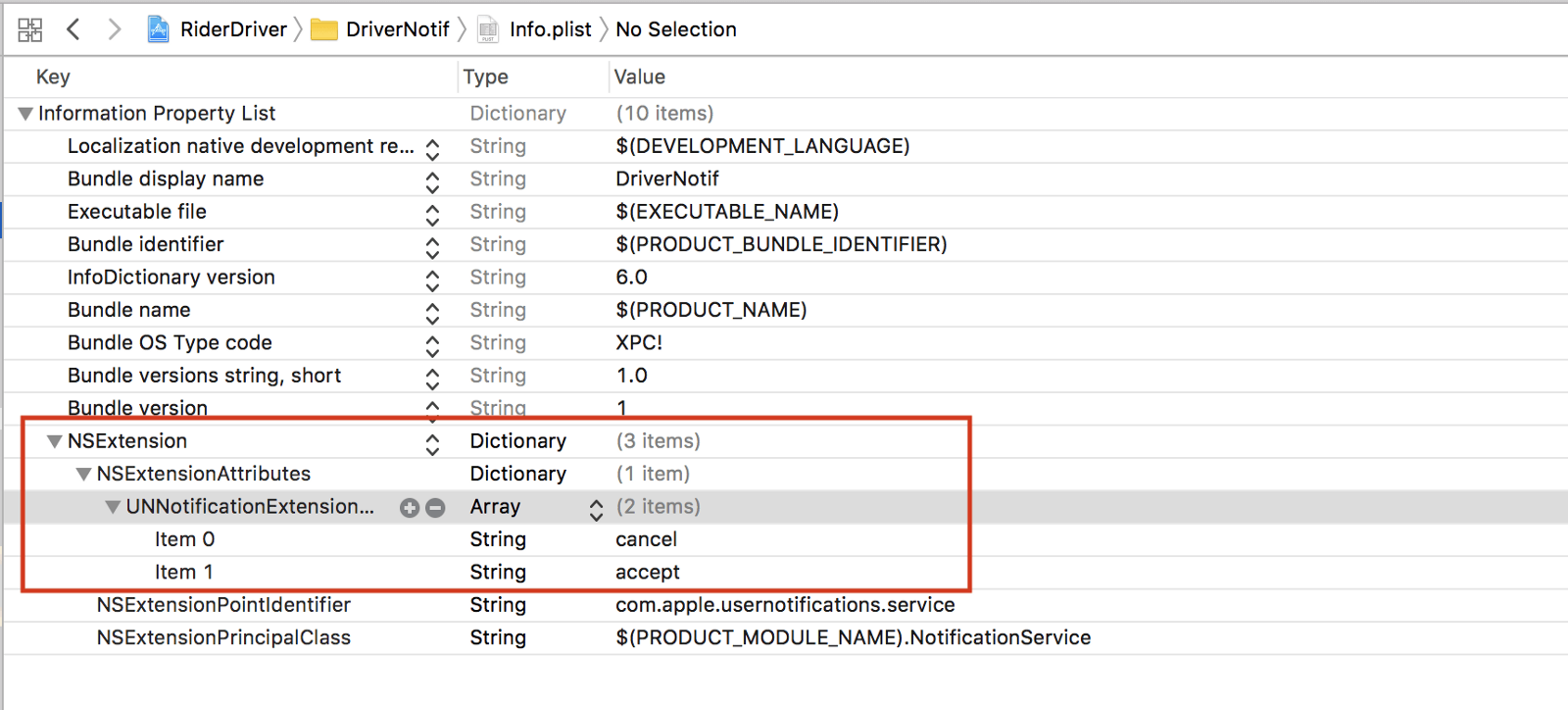Click the DriverNotif folder icon
The image size is (1568, 710).
point(324,30)
